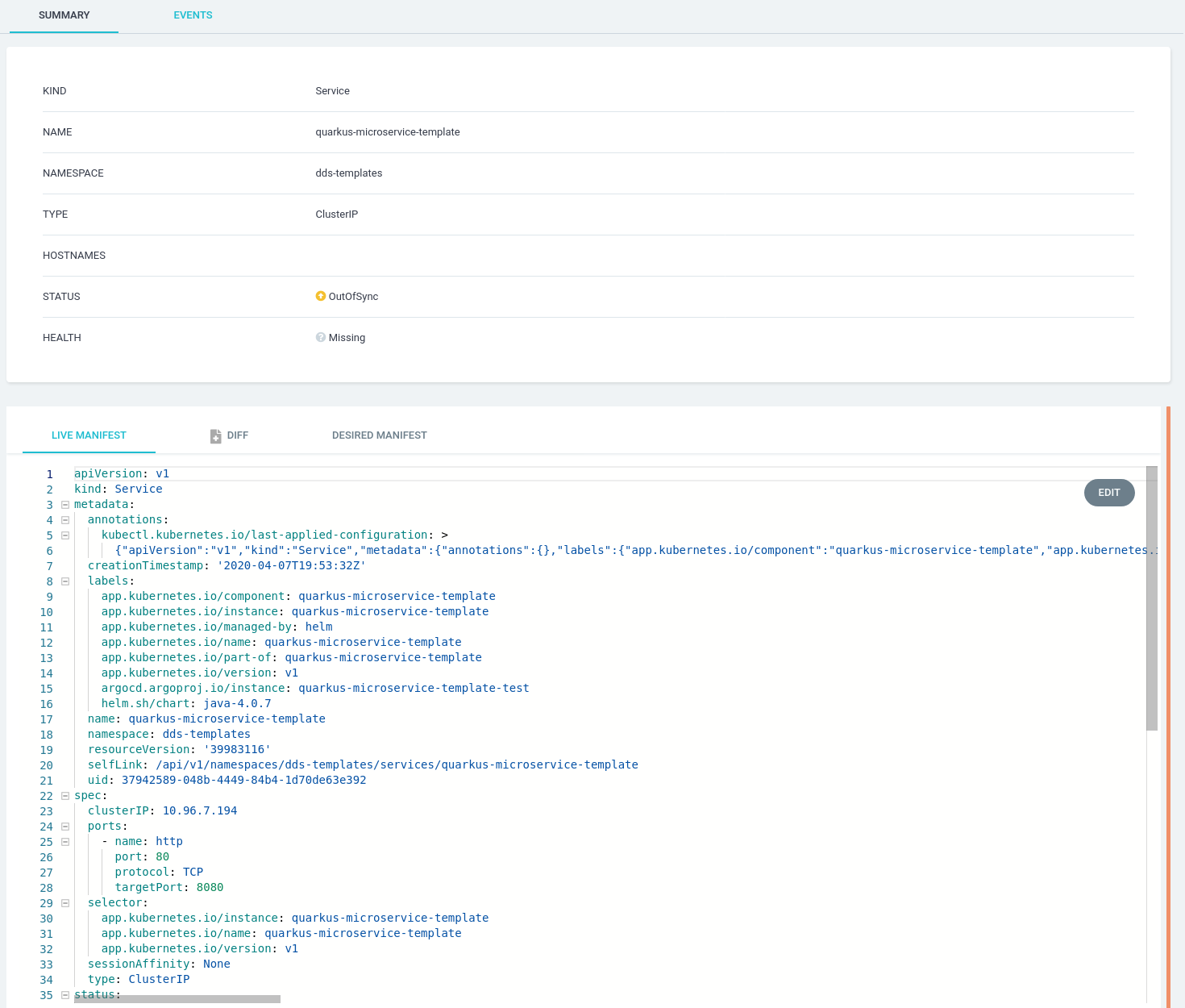Collapse the status block at line 35
The width and height of the screenshot is (1185, 1008).
point(65,995)
